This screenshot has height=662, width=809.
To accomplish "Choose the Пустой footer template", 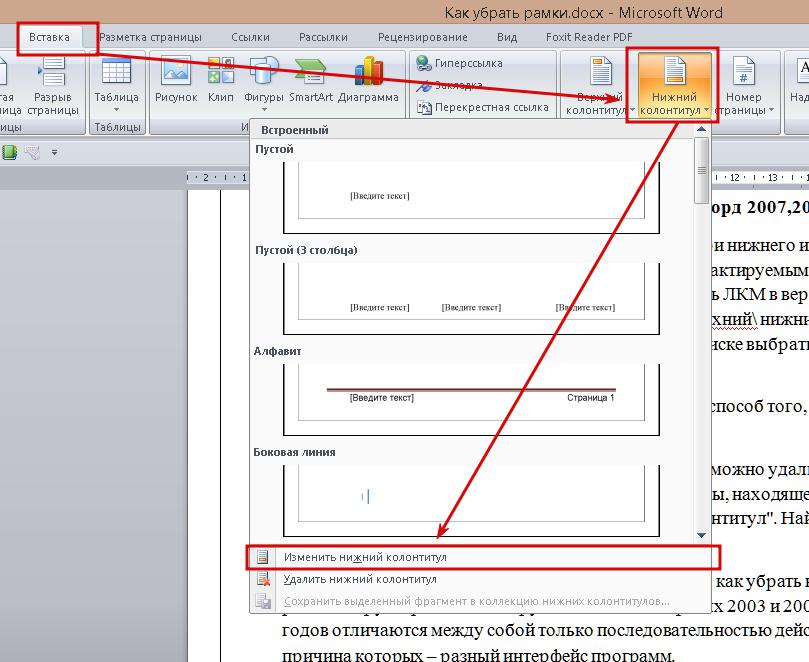I will click(472, 198).
